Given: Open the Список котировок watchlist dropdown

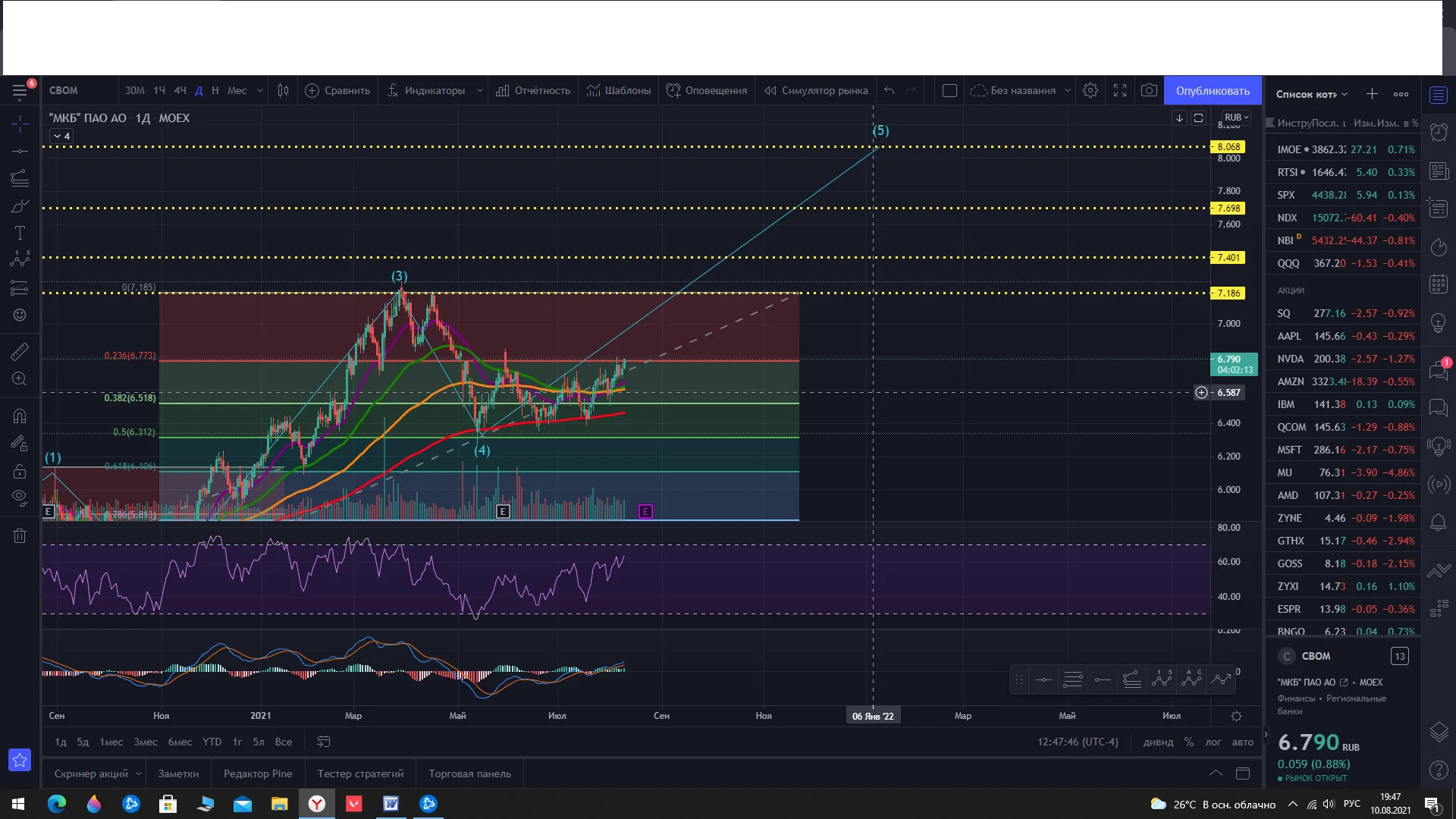Looking at the screenshot, I should point(1312,94).
